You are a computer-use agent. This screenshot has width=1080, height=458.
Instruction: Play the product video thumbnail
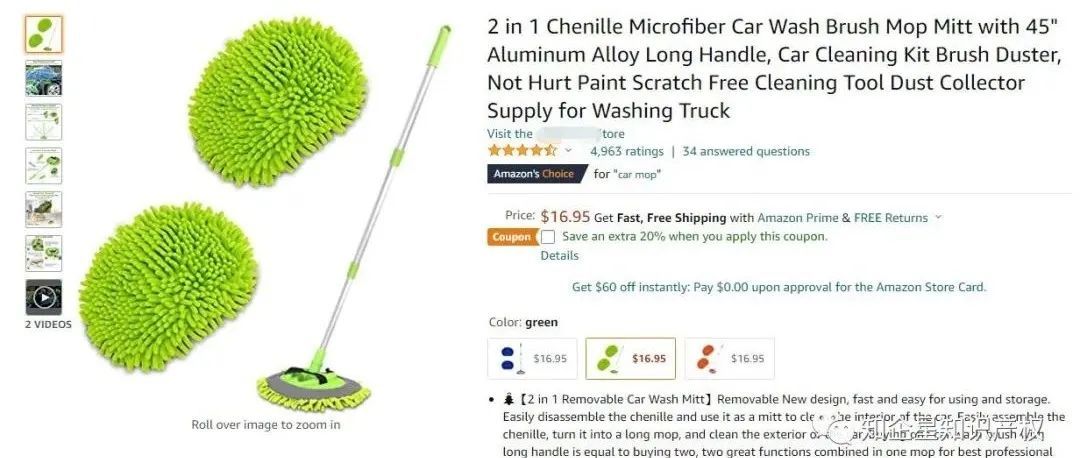44,298
